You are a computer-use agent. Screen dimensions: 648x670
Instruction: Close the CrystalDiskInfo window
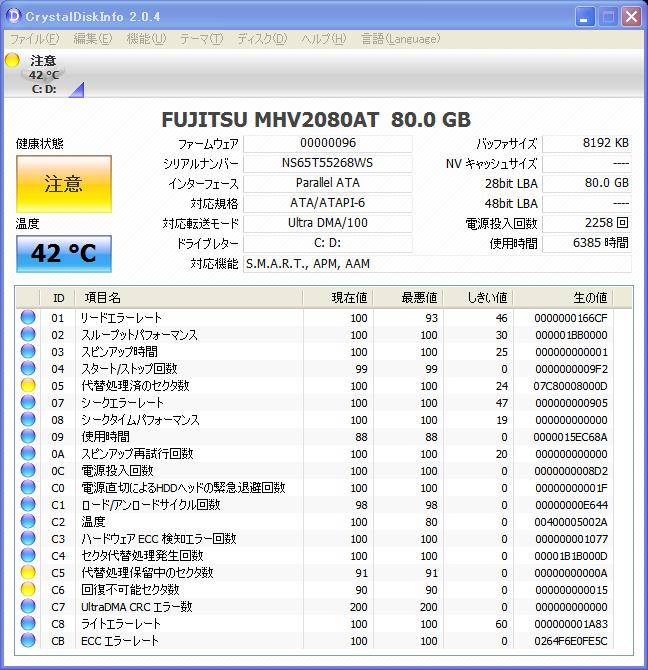[x=631, y=17]
